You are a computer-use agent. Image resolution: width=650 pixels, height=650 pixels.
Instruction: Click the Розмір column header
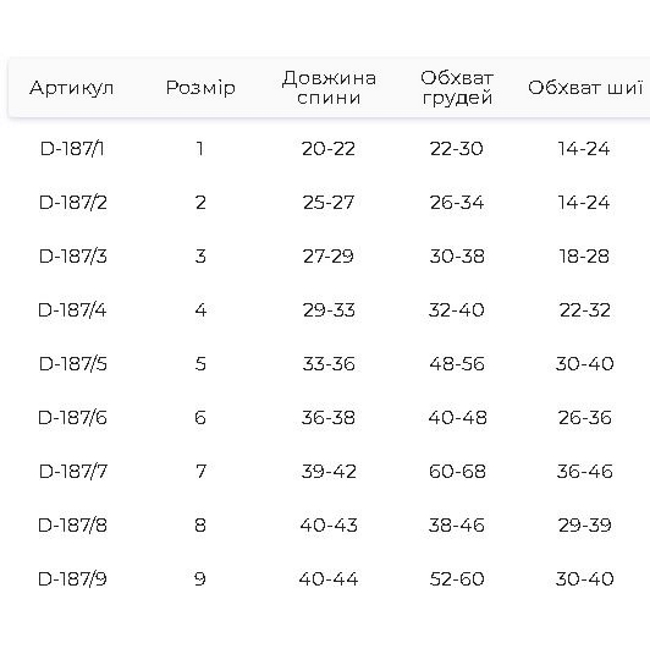(200, 88)
